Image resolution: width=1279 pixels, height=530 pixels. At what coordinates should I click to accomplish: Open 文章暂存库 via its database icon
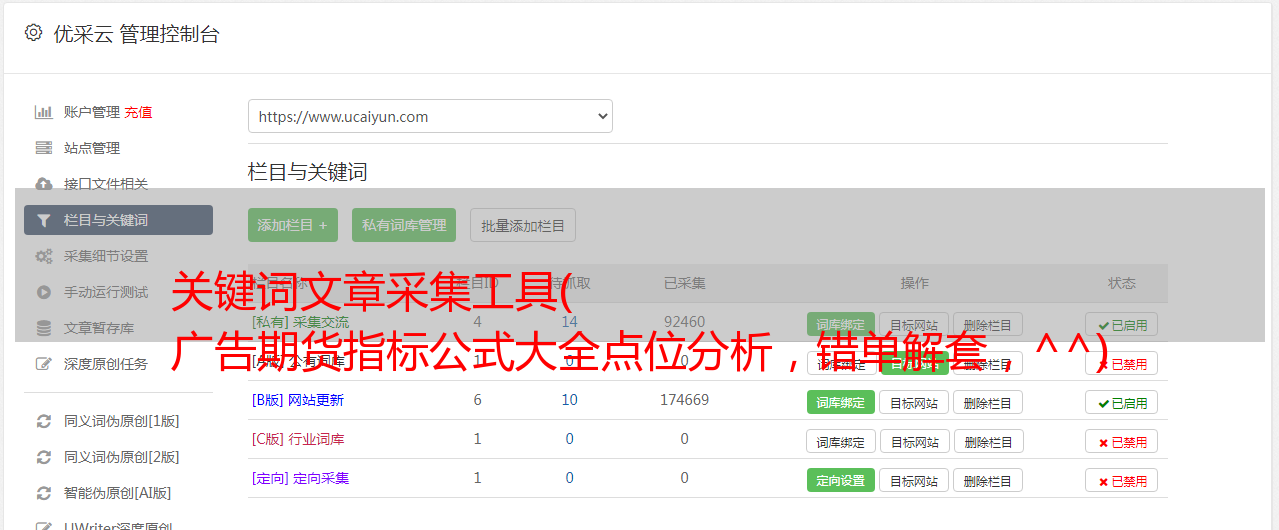[44, 328]
